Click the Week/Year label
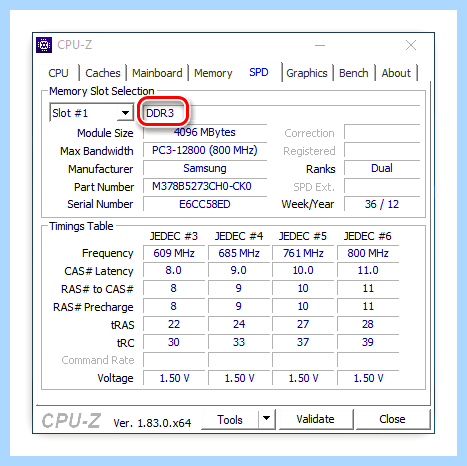467x466 pixels. click(x=308, y=204)
